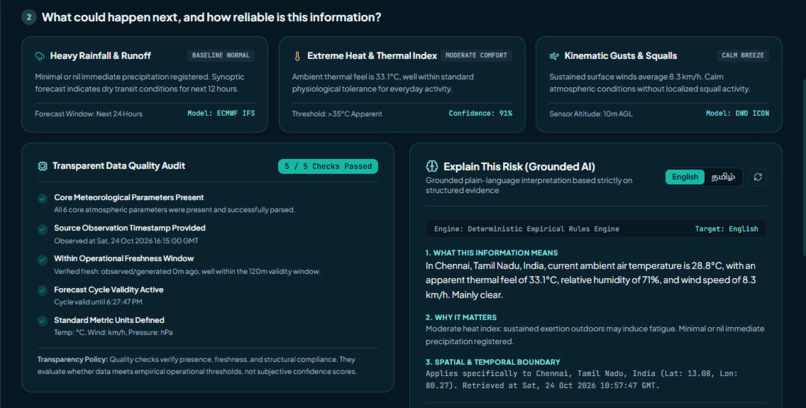Viewport: 806px width, 408px height.
Task: Click the Target: English label
Action: coord(726,229)
